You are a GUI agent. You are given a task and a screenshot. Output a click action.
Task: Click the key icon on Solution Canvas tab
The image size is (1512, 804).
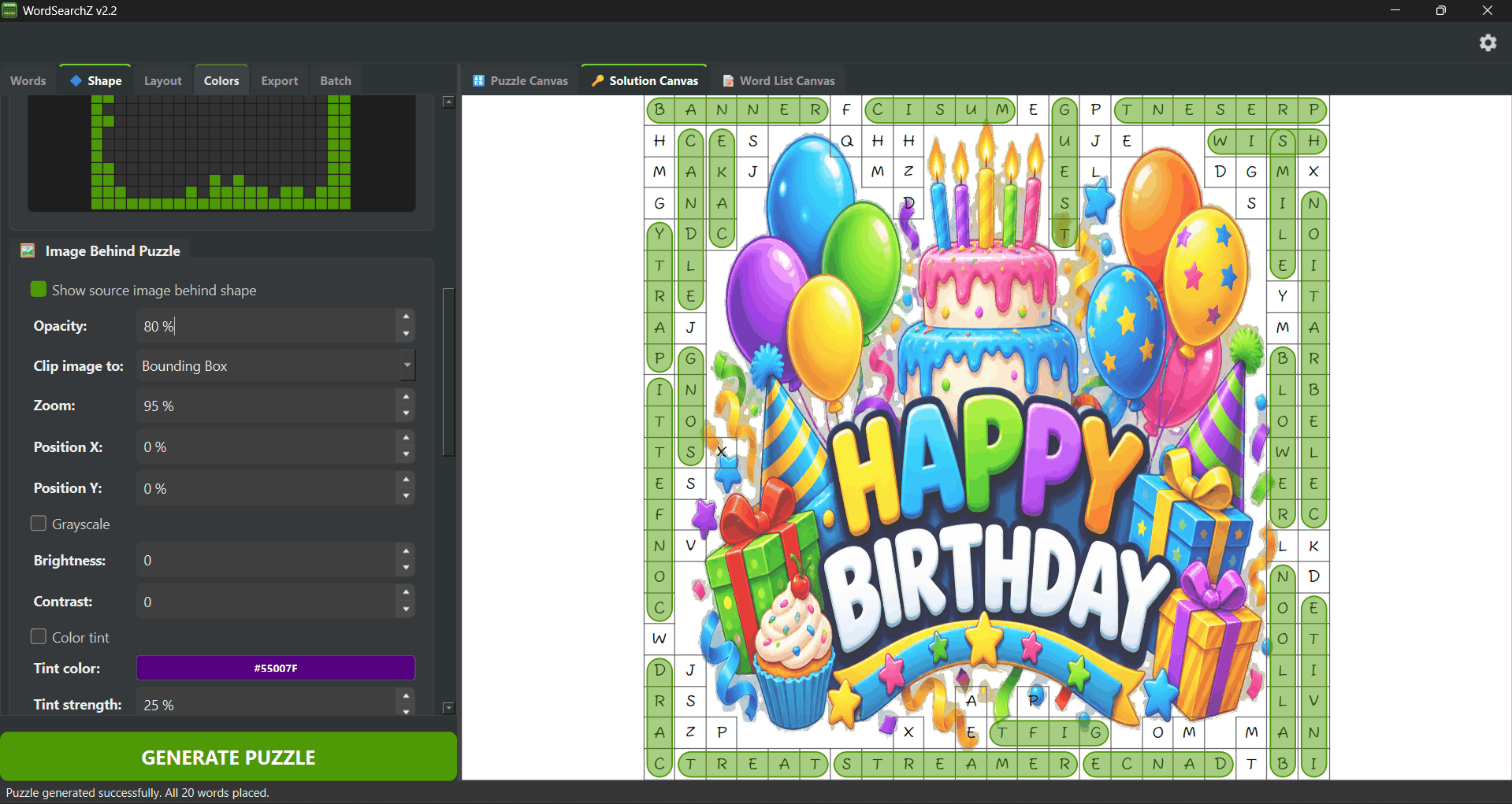(x=597, y=80)
